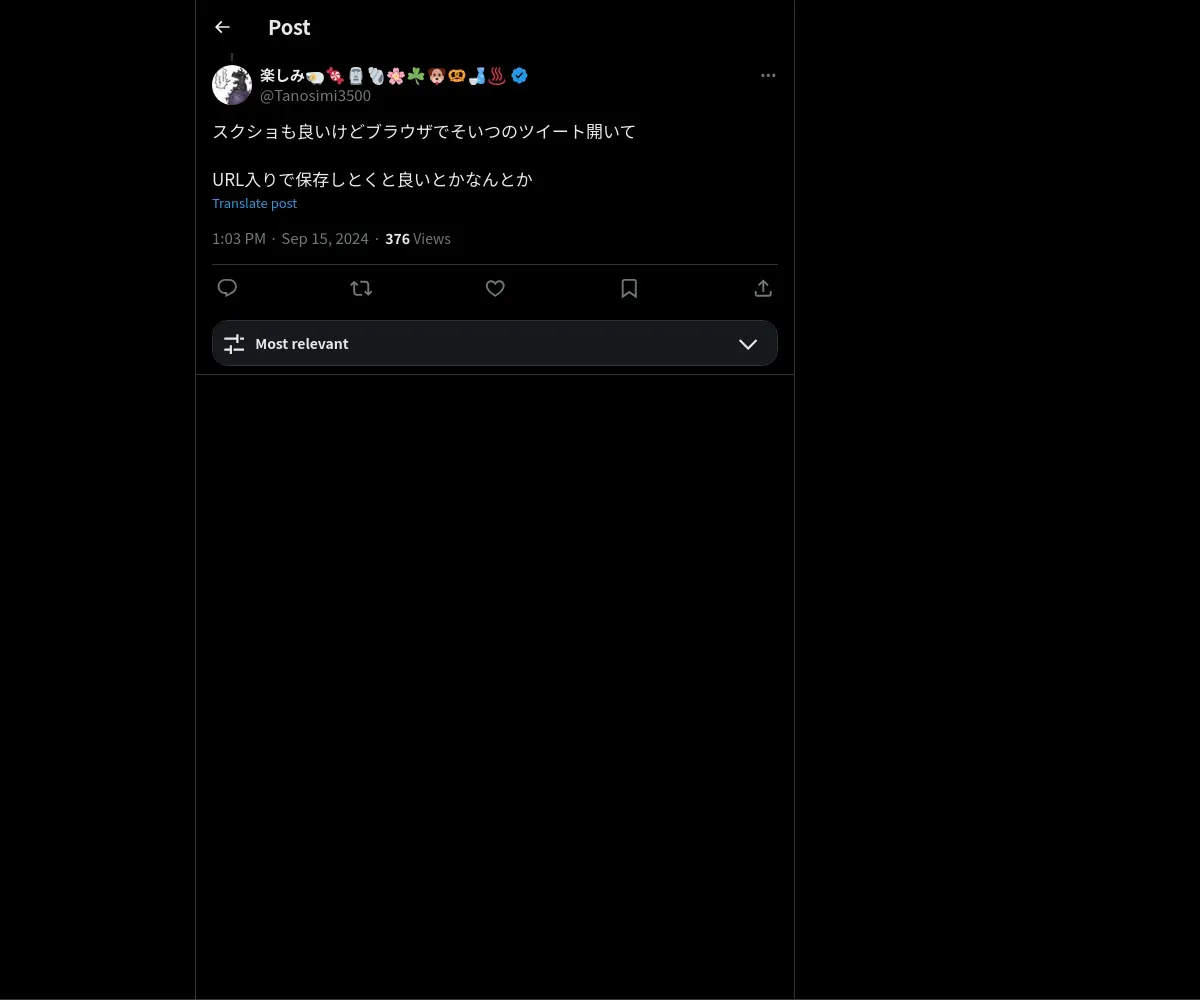This screenshot has height=1000, width=1200.
Task: Click the 376 Views count
Action: (x=418, y=239)
